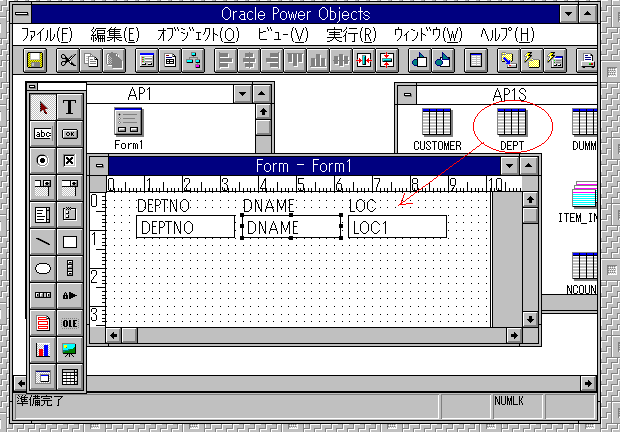
Task: Select the Tabular grid tool in palette
Action: point(70,377)
